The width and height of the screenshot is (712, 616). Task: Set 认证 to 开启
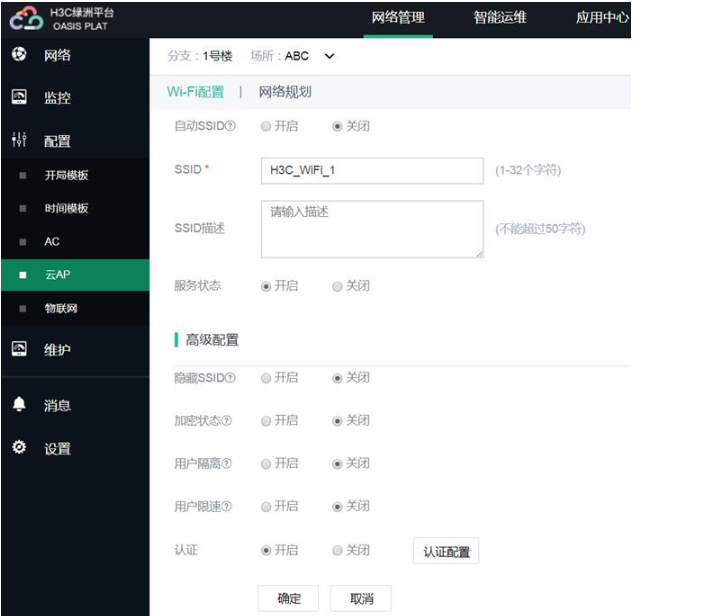click(266, 551)
